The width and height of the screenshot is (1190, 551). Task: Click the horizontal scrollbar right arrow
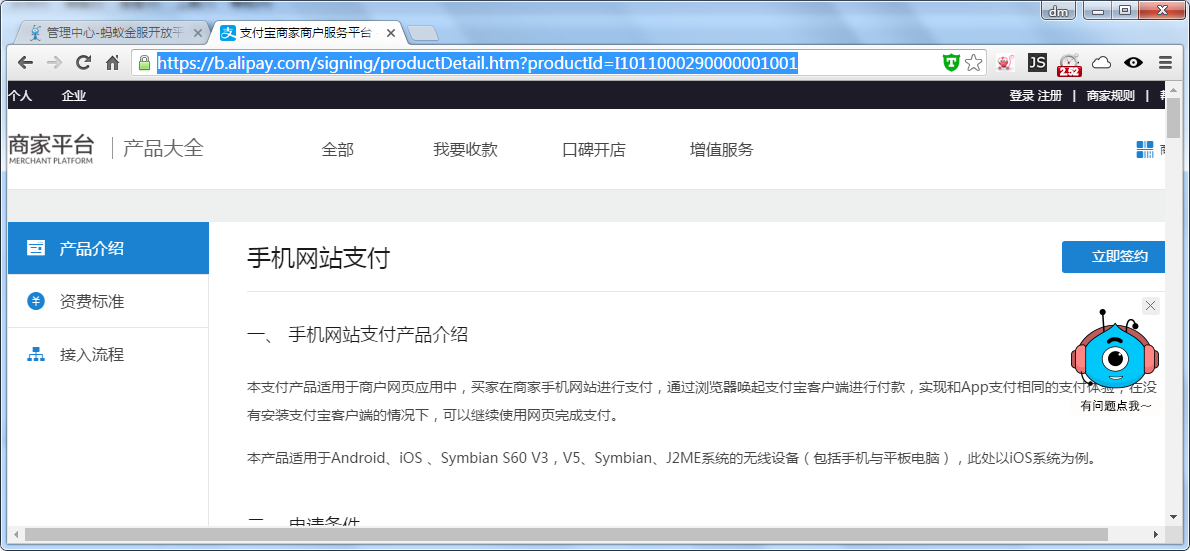click(x=1155, y=534)
